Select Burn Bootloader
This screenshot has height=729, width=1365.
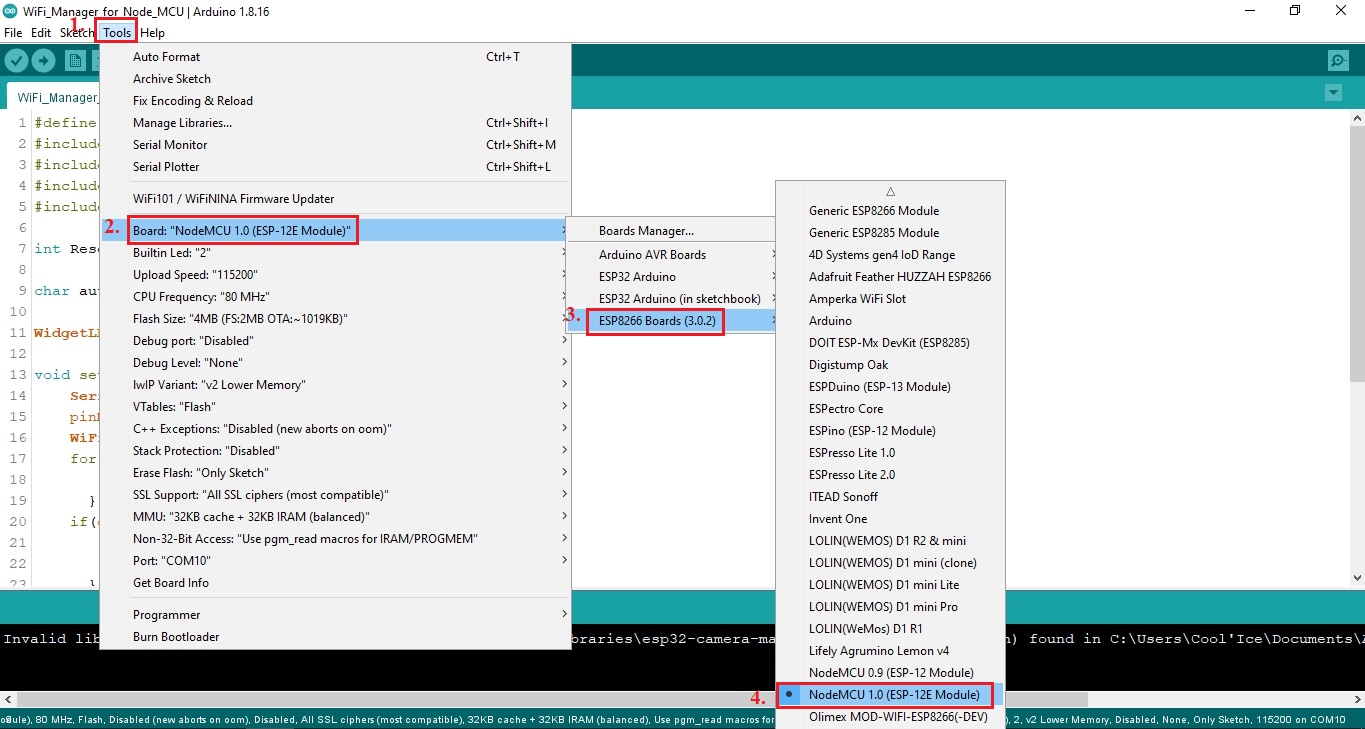tap(336, 637)
